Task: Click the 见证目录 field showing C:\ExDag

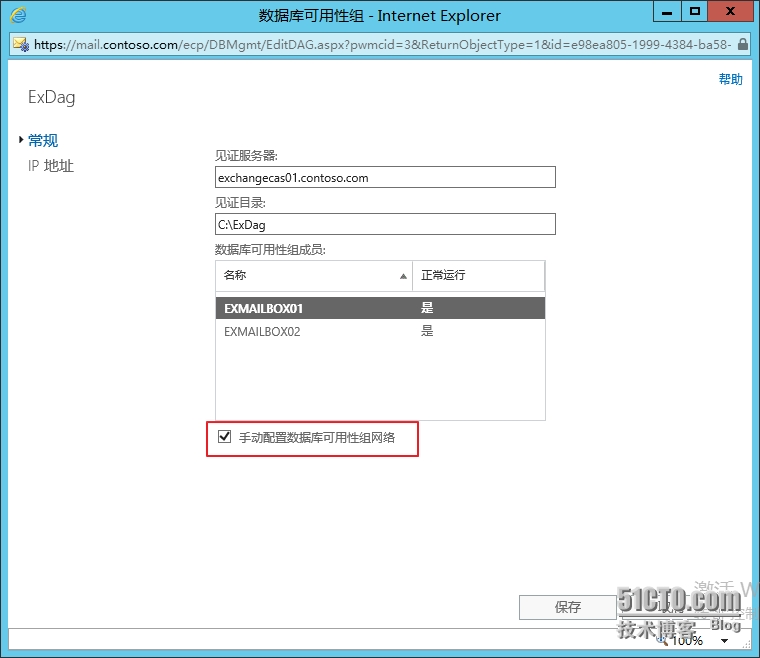Action: [x=385, y=225]
